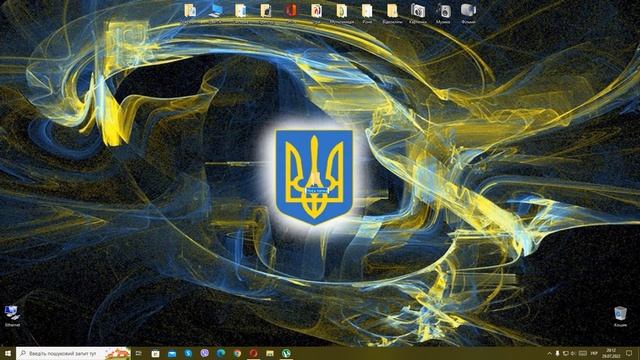This screenshot has width=640, height=360.
Task: Open the Windows Start menu
Action: (x=8, y=353)
